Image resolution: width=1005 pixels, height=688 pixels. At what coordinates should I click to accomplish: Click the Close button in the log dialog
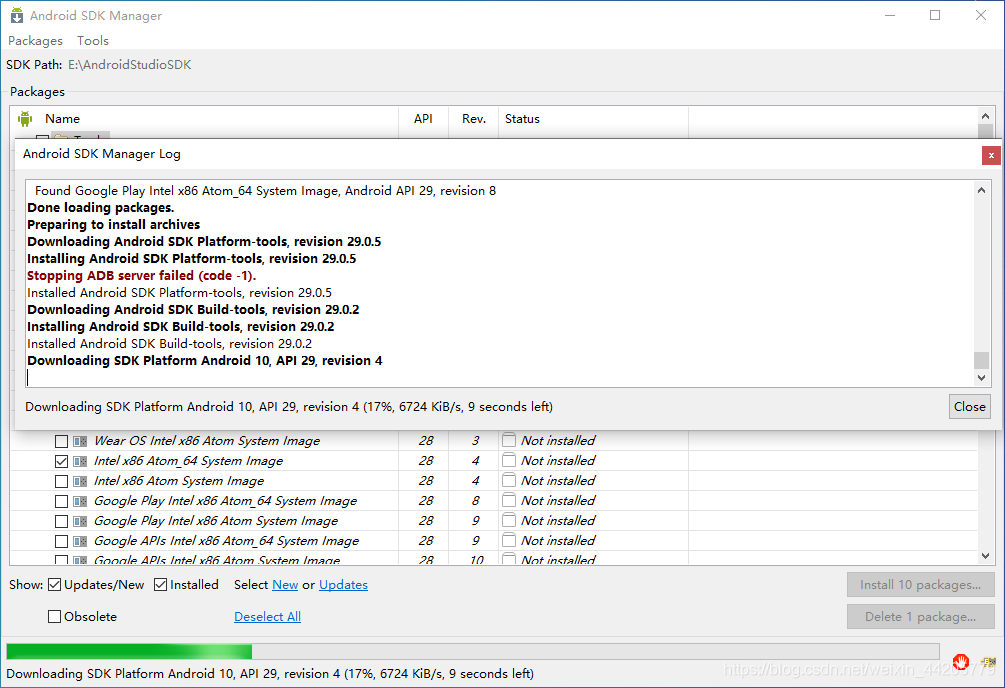pyautogui.click(x=970, y=407)
